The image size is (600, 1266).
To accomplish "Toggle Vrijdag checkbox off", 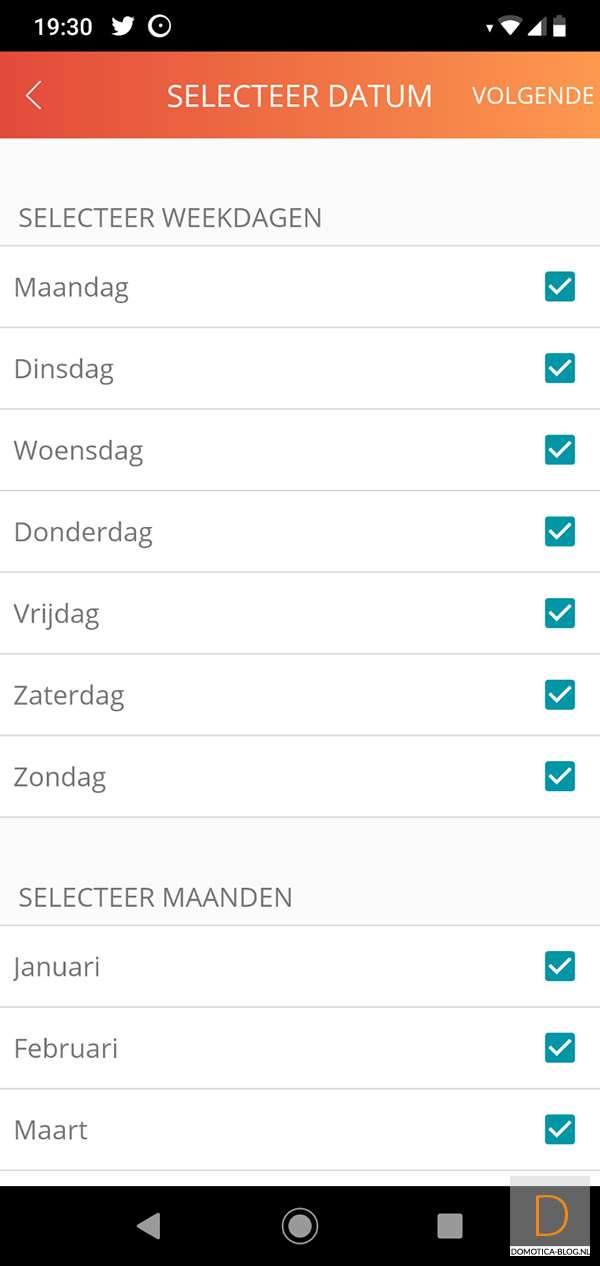I will [560, 613].
